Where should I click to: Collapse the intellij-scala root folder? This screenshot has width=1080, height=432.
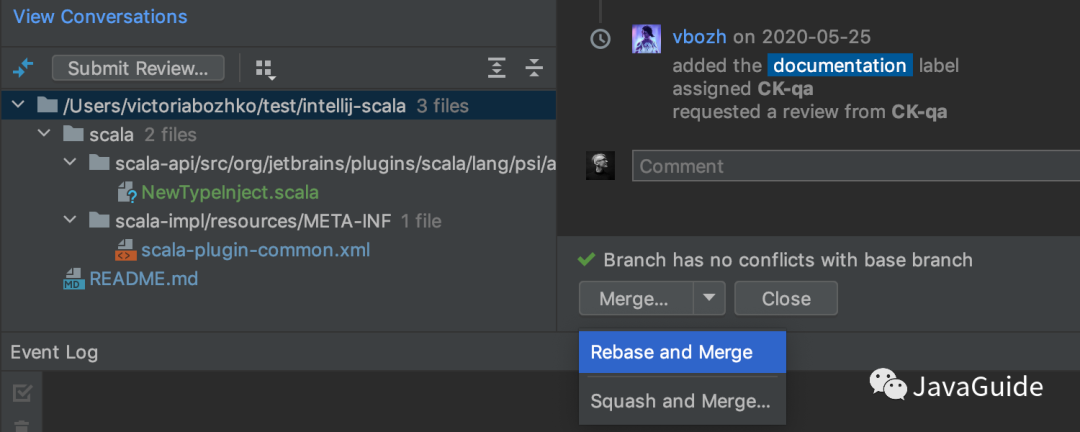(18, 105)
